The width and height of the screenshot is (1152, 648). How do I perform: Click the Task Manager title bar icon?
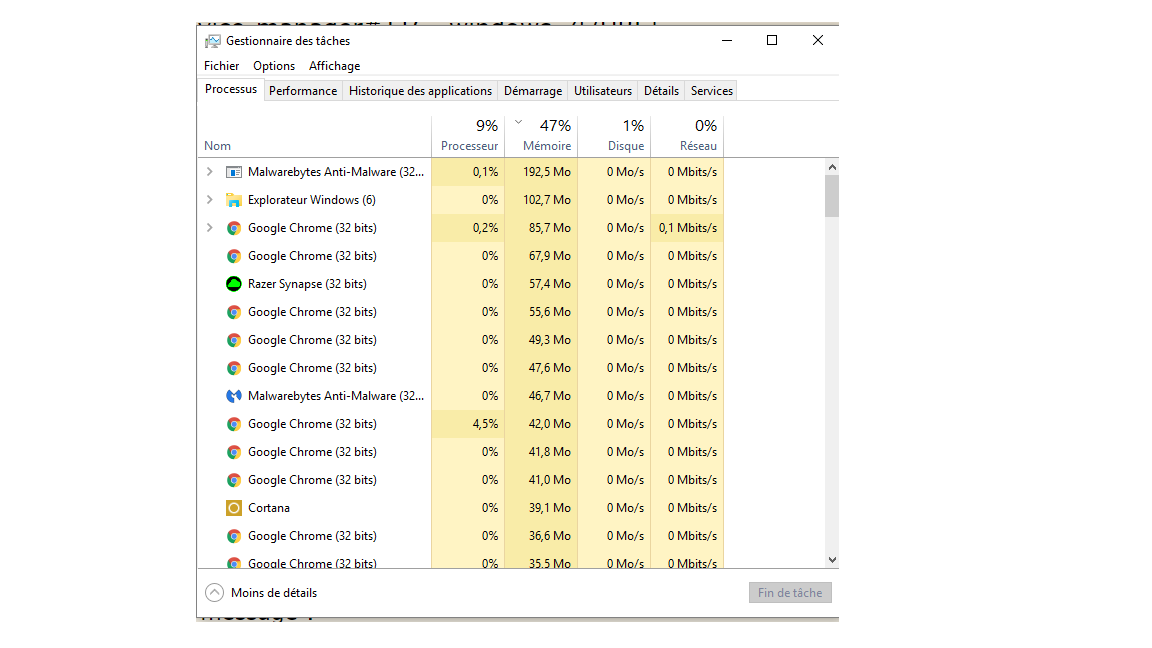[212, 41]
